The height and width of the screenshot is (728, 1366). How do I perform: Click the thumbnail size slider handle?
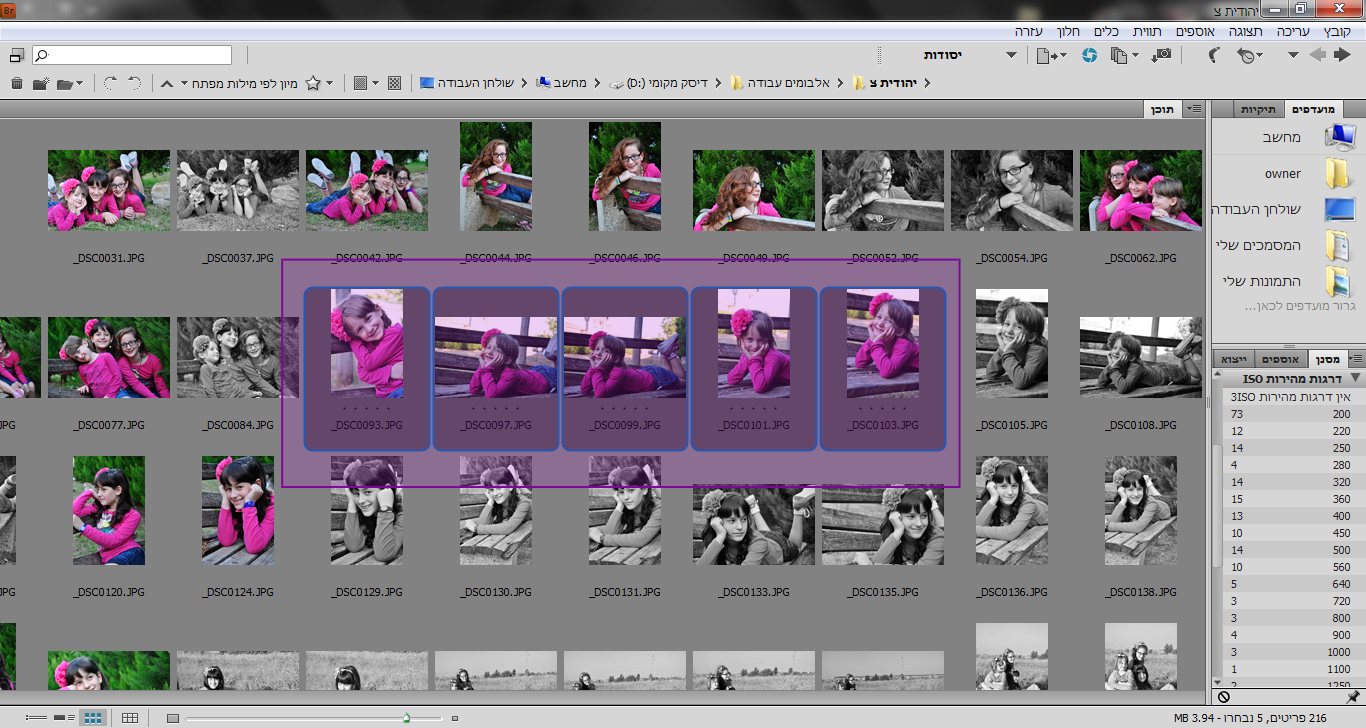point(406,718)
